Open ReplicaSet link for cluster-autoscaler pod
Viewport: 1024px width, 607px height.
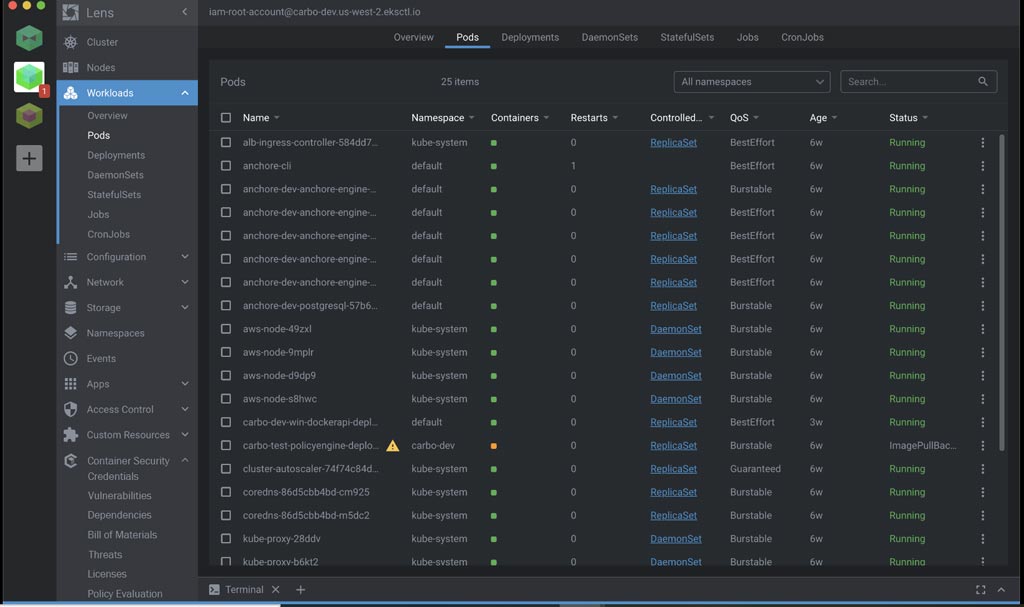[x=673, y=469]
